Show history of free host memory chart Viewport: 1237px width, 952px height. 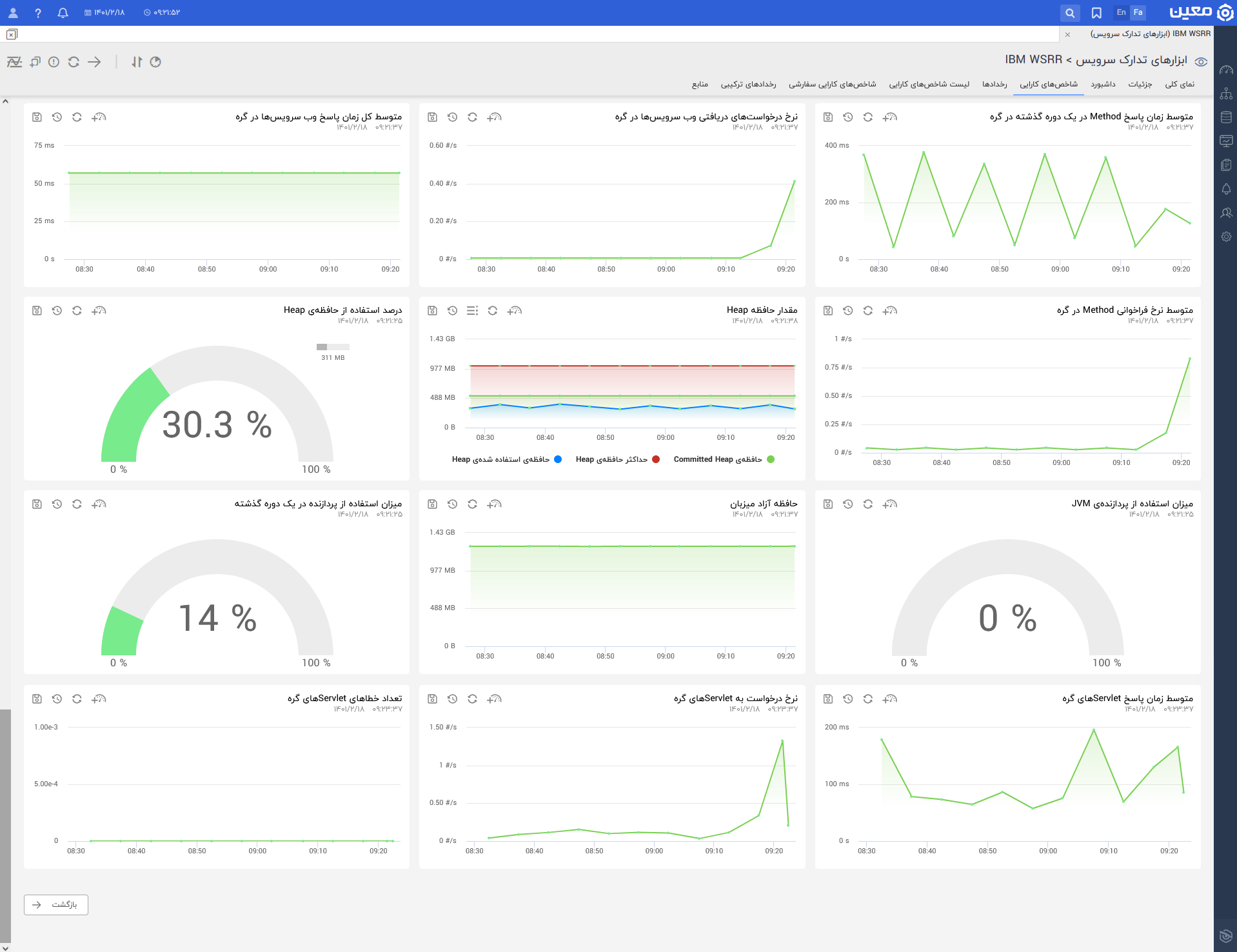452,504
